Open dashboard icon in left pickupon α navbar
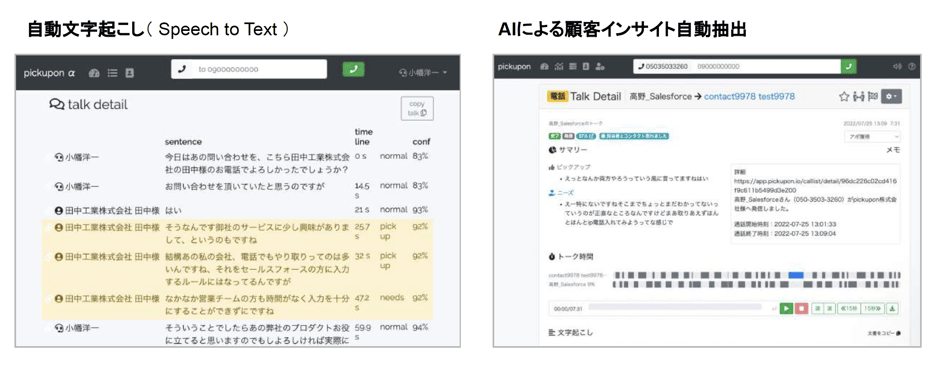945x365 pixels. tap(93, 73)
